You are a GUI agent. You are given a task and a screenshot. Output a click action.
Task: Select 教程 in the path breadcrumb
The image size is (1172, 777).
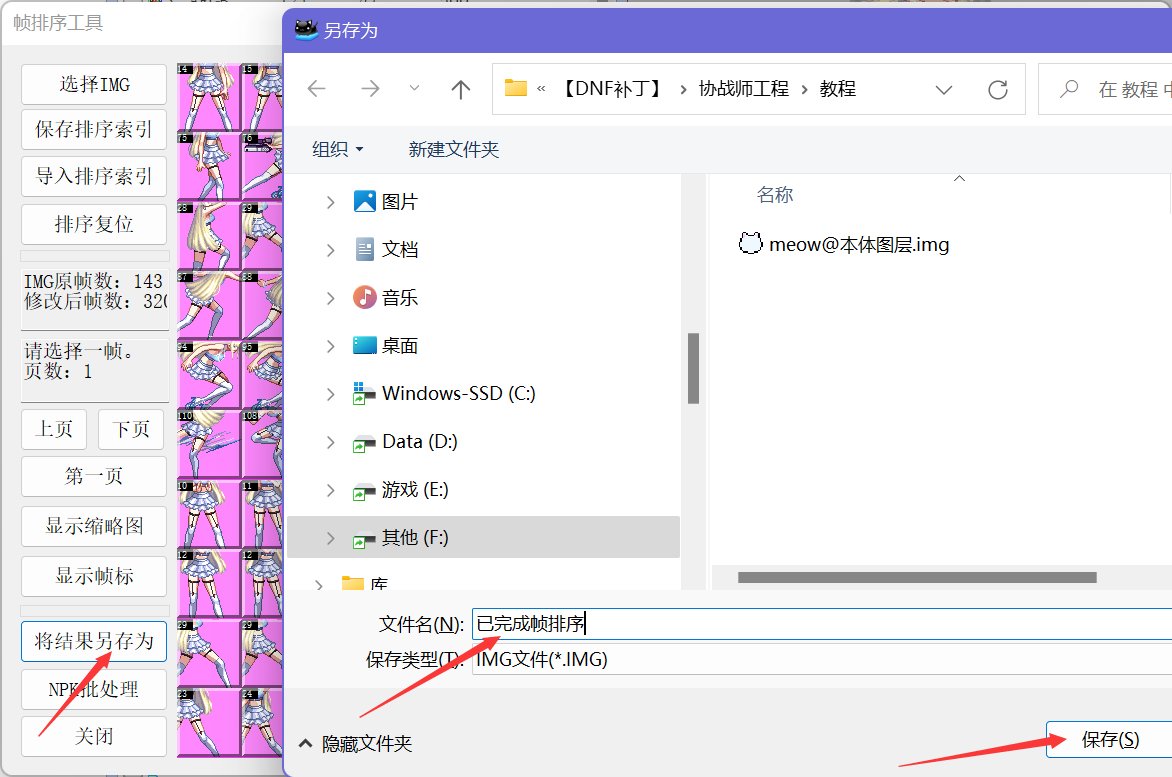(x=838, y=89)
